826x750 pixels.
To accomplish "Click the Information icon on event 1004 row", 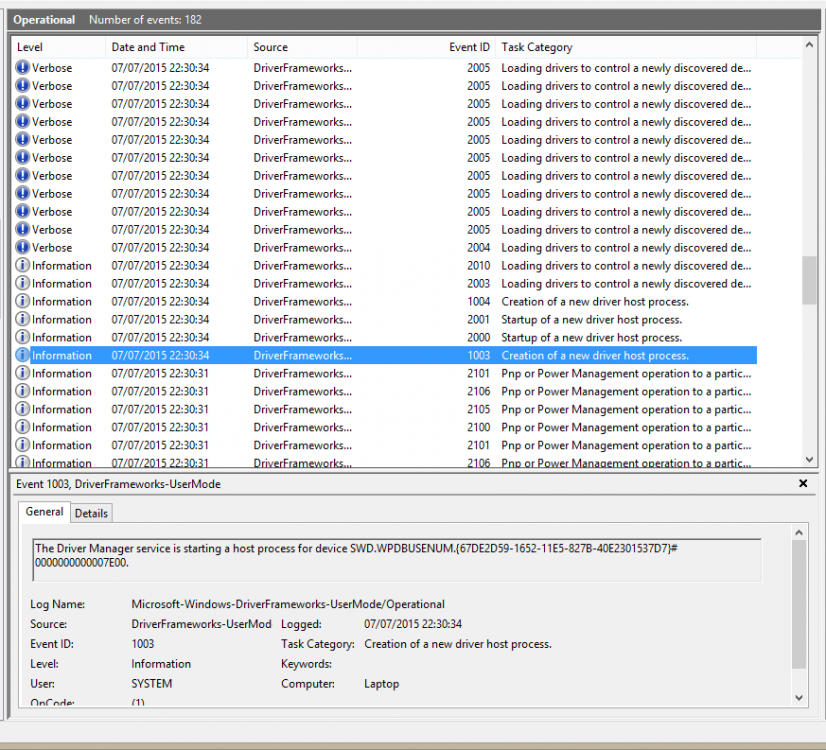I will click(23, 302).
